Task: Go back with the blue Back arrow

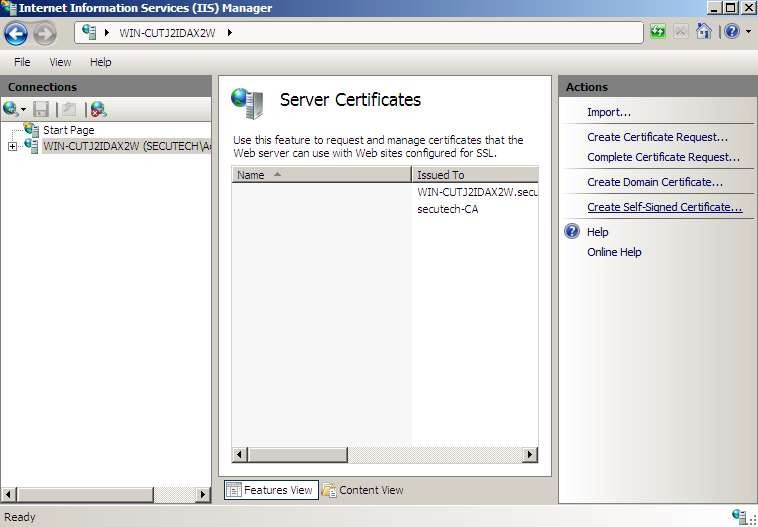Action: click(x=15, y=34)
